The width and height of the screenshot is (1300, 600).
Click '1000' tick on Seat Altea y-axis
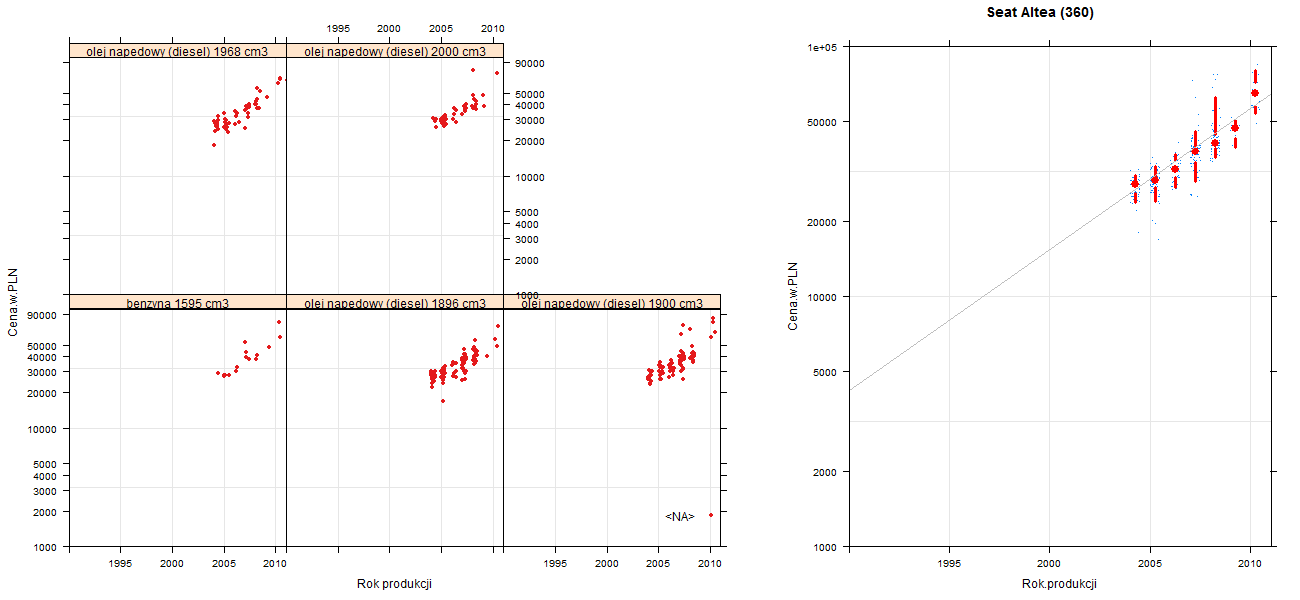tap(825, 547)
